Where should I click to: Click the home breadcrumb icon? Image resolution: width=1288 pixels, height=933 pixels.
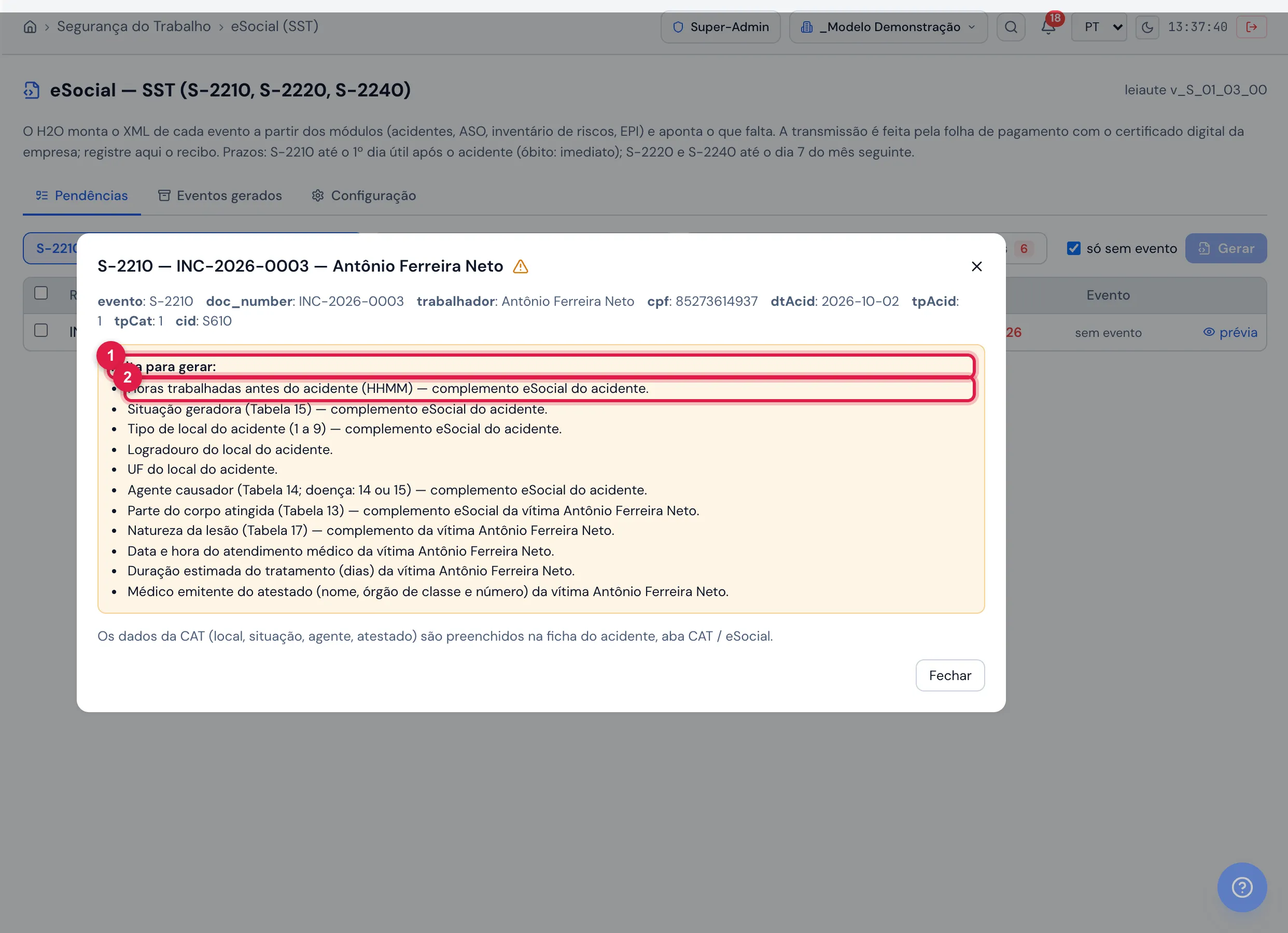(30, 26)
